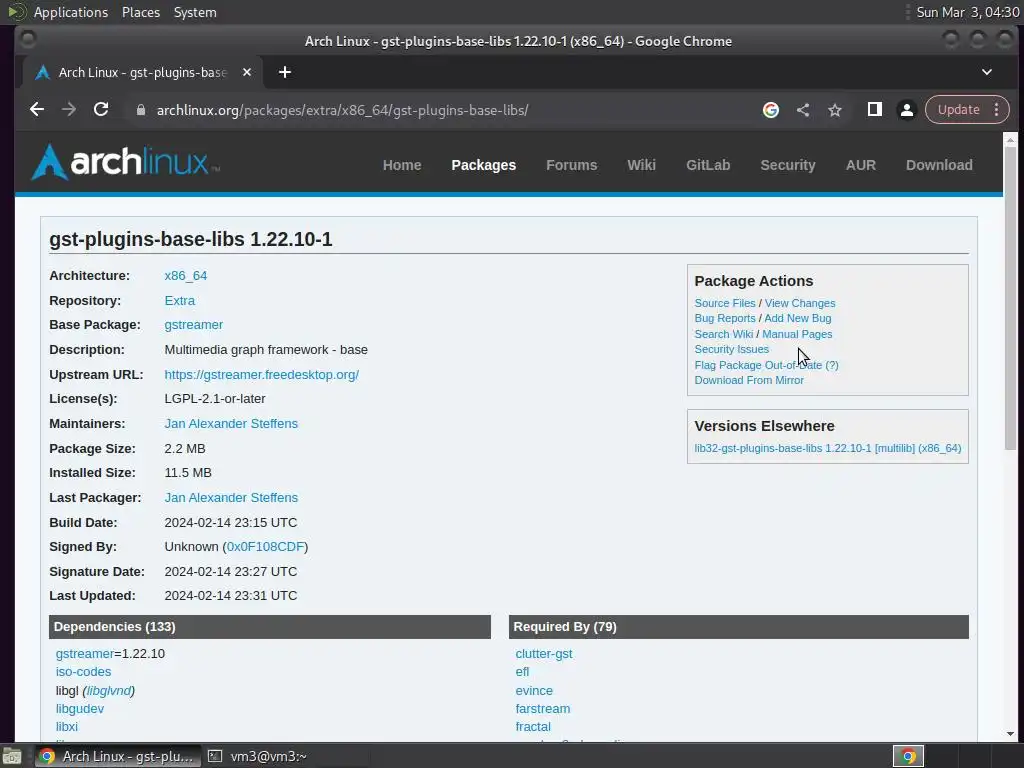The image size is (1024, 768).
Task: Open gstreamer base package link
Action: [193, 325]
